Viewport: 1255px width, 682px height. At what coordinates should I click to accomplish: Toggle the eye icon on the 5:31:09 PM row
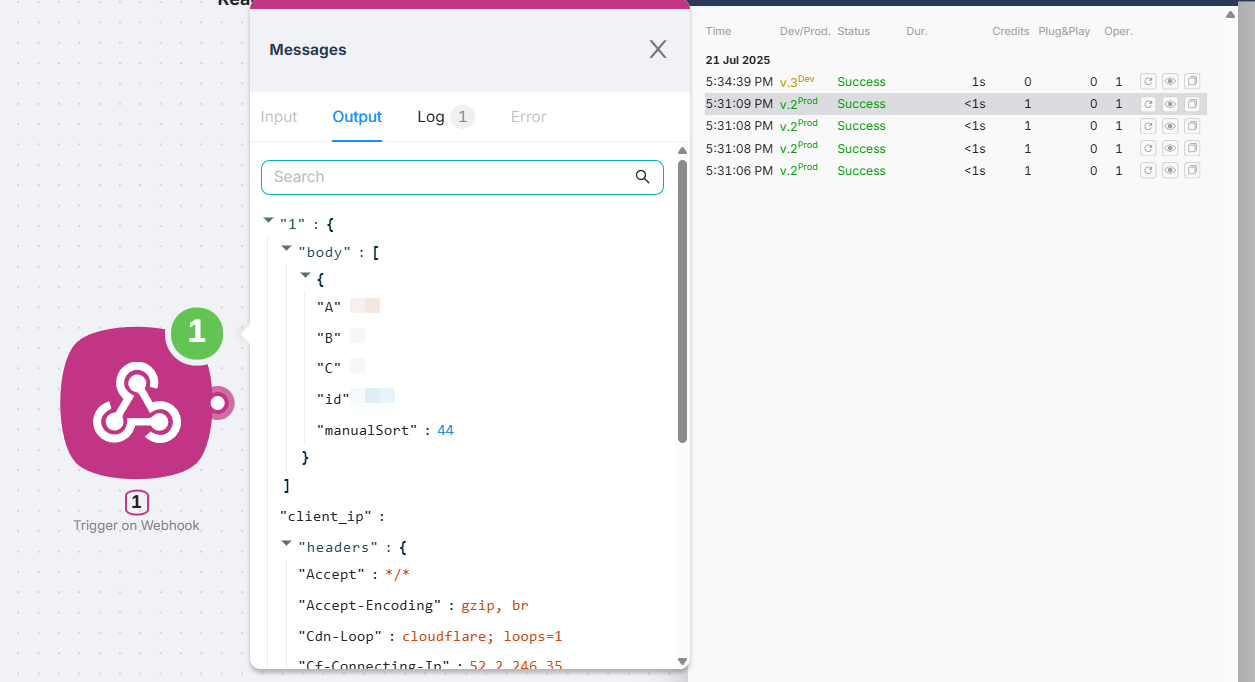click(1170, 104)
